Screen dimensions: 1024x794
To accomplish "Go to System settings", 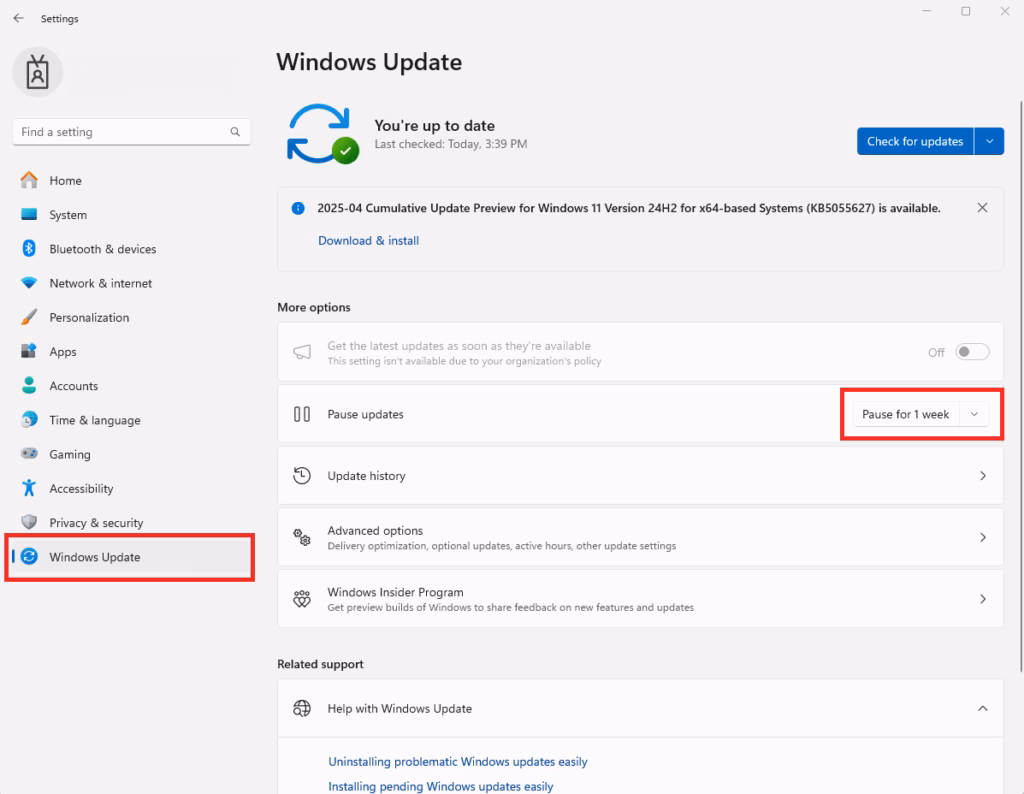I will 131,215.
